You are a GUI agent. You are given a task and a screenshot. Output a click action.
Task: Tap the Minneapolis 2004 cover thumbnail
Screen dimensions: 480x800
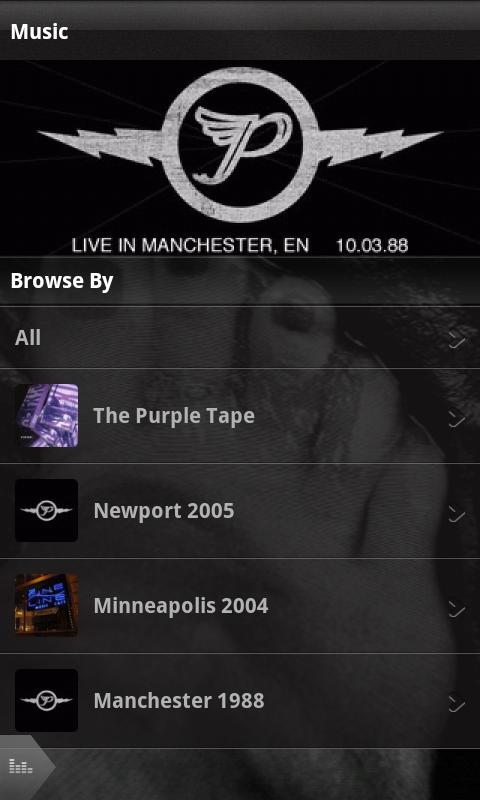pyautogui.click(x=46, y=605)
